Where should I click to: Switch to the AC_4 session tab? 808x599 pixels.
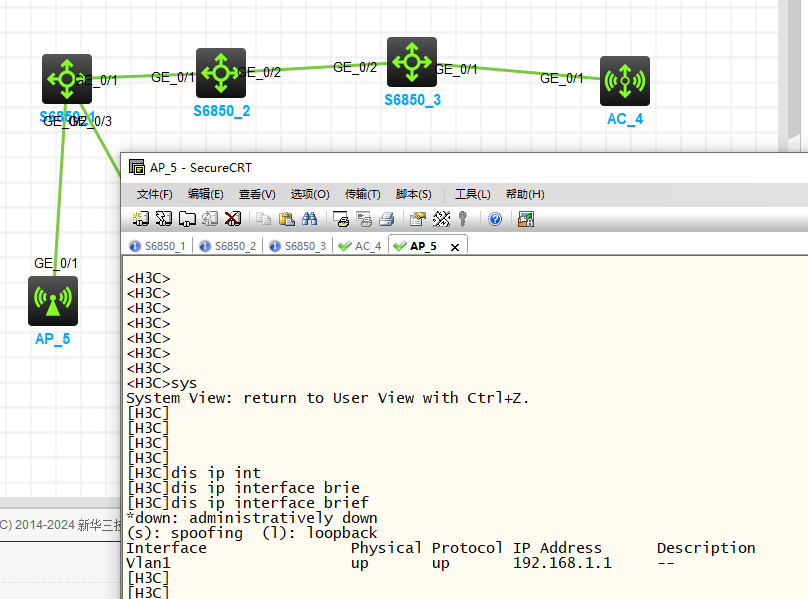(x=360, y=246)
